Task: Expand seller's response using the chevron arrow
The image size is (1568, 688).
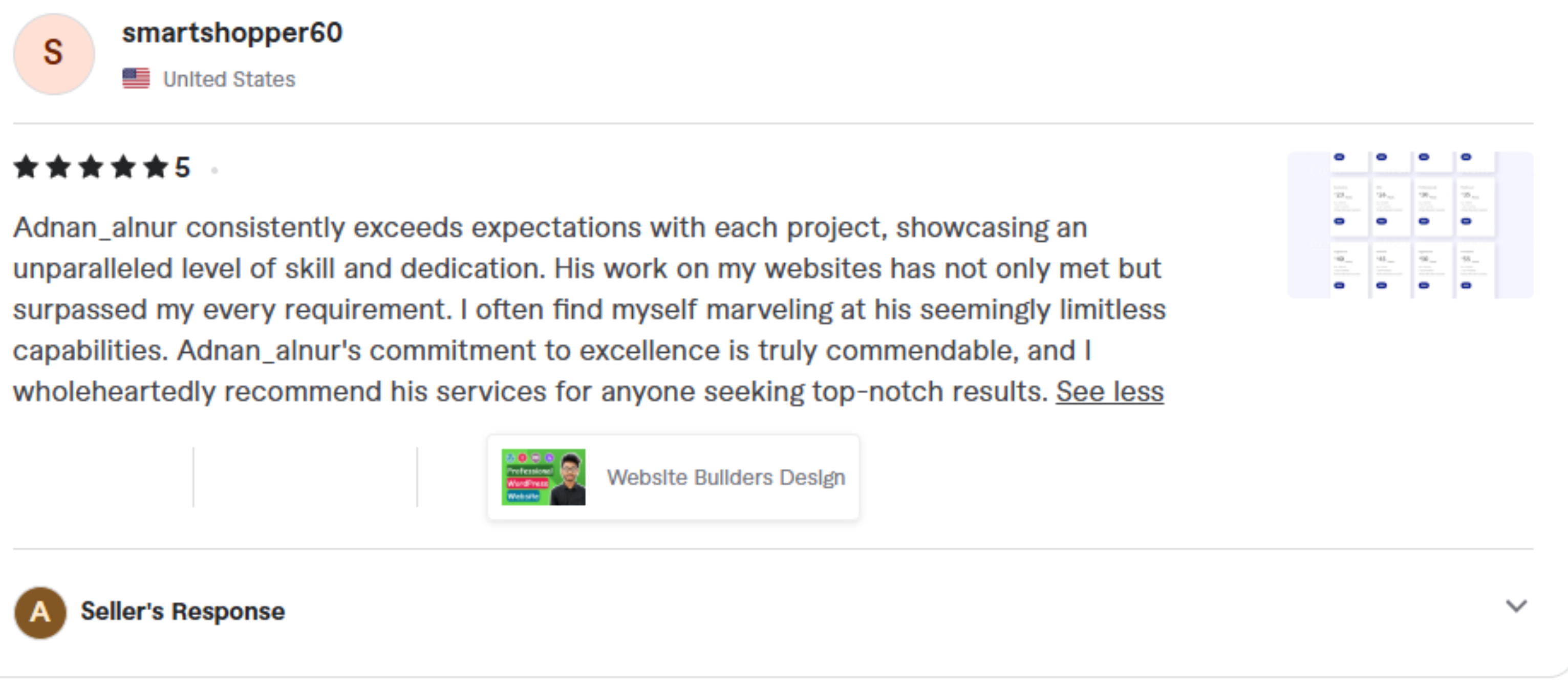Action: pyautogui.click(x=1516, y=607)
